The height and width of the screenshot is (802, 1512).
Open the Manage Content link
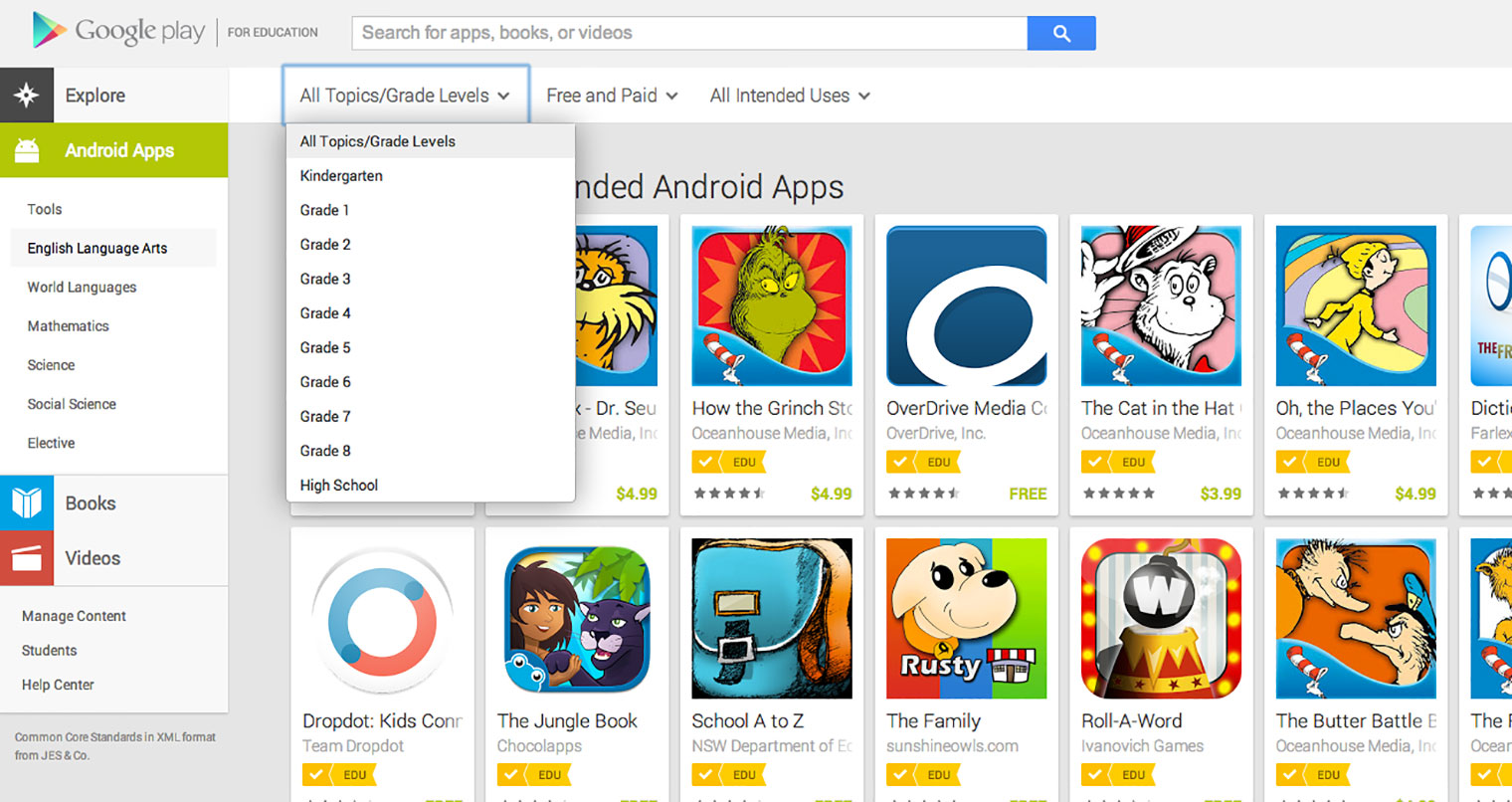click(x=74, y=616)
